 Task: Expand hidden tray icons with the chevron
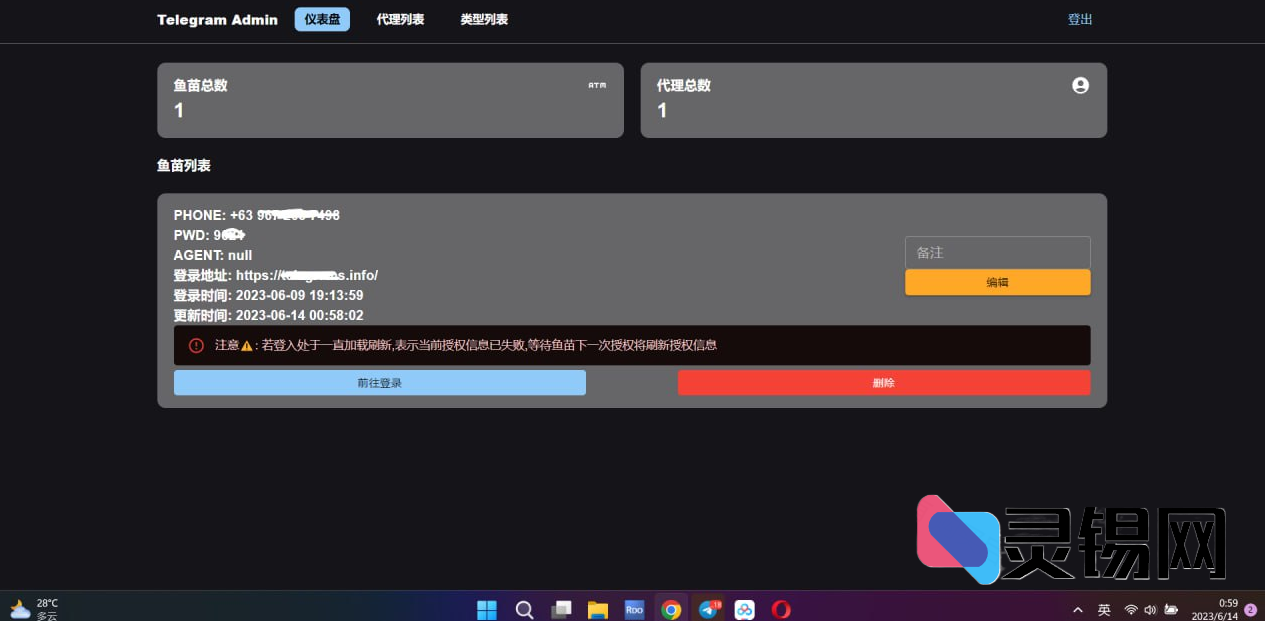1078,609
